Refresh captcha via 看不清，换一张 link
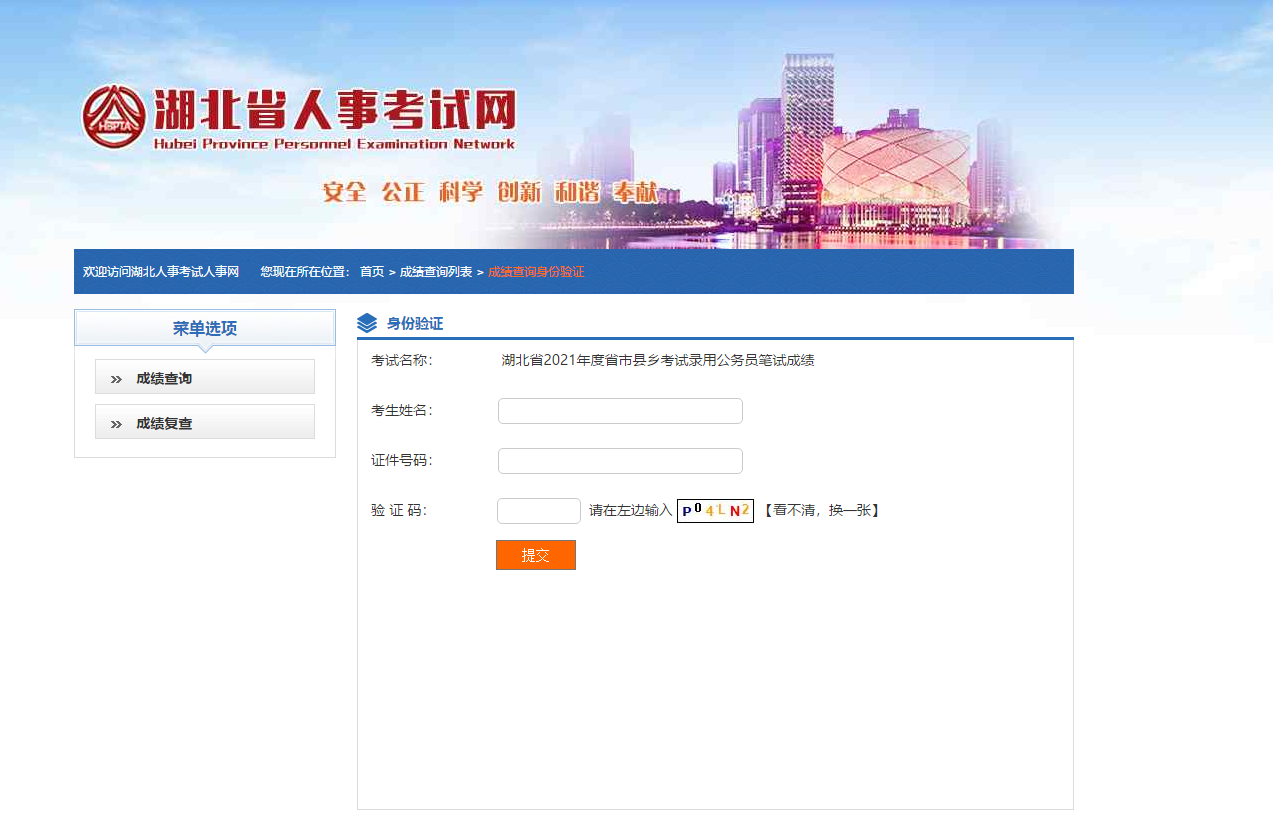The image size is (1273, 815). coord(821,511)
